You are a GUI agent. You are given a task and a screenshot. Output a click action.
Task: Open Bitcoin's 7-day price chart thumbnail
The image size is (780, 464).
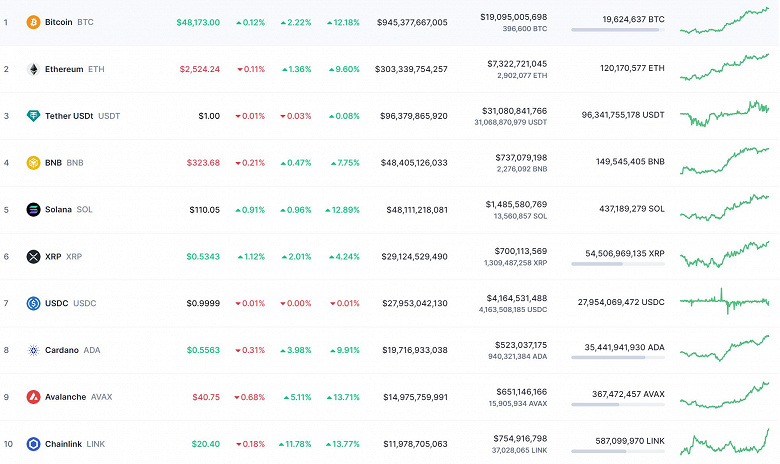pos(724,20)
